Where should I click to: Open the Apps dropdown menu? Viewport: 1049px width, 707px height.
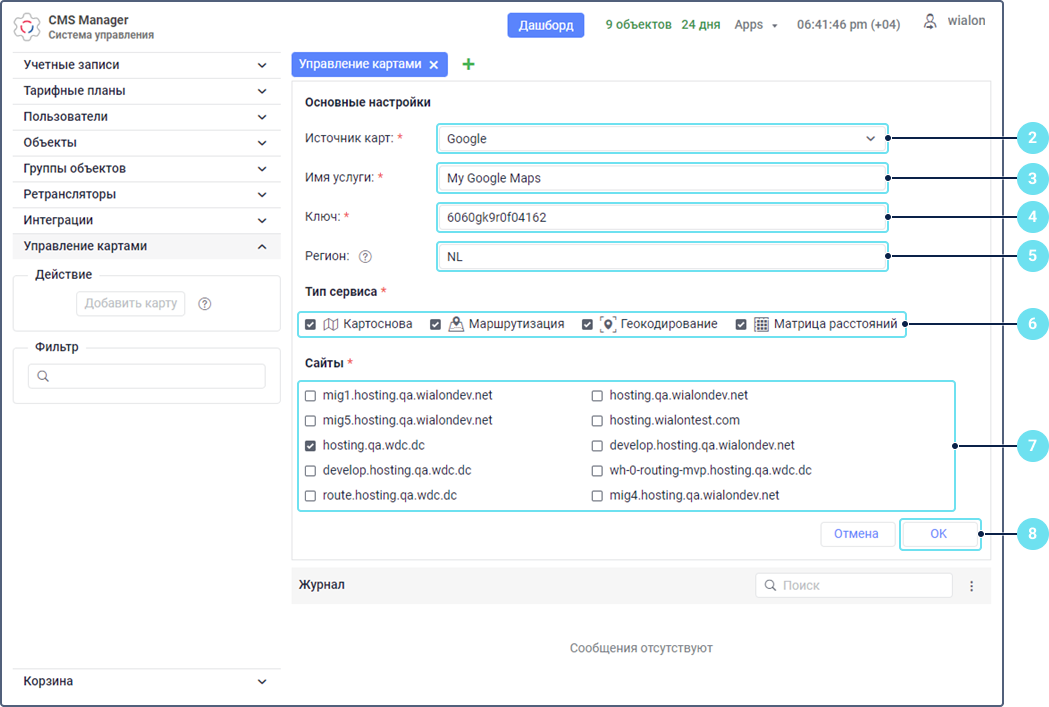pyautogui.click(x=755, y=25)
